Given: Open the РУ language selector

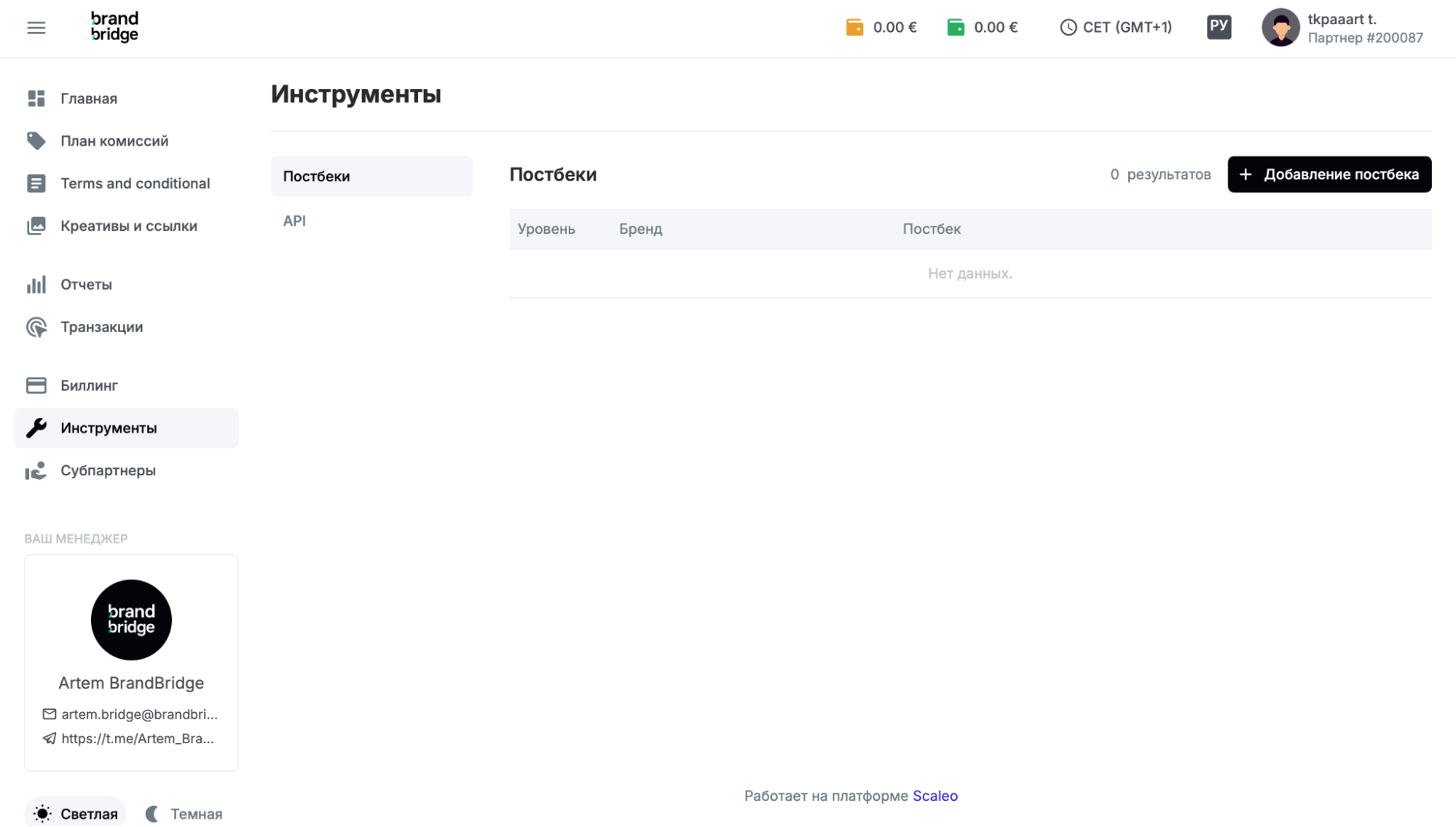Looking at the screenshot, I should (1219, 27).
